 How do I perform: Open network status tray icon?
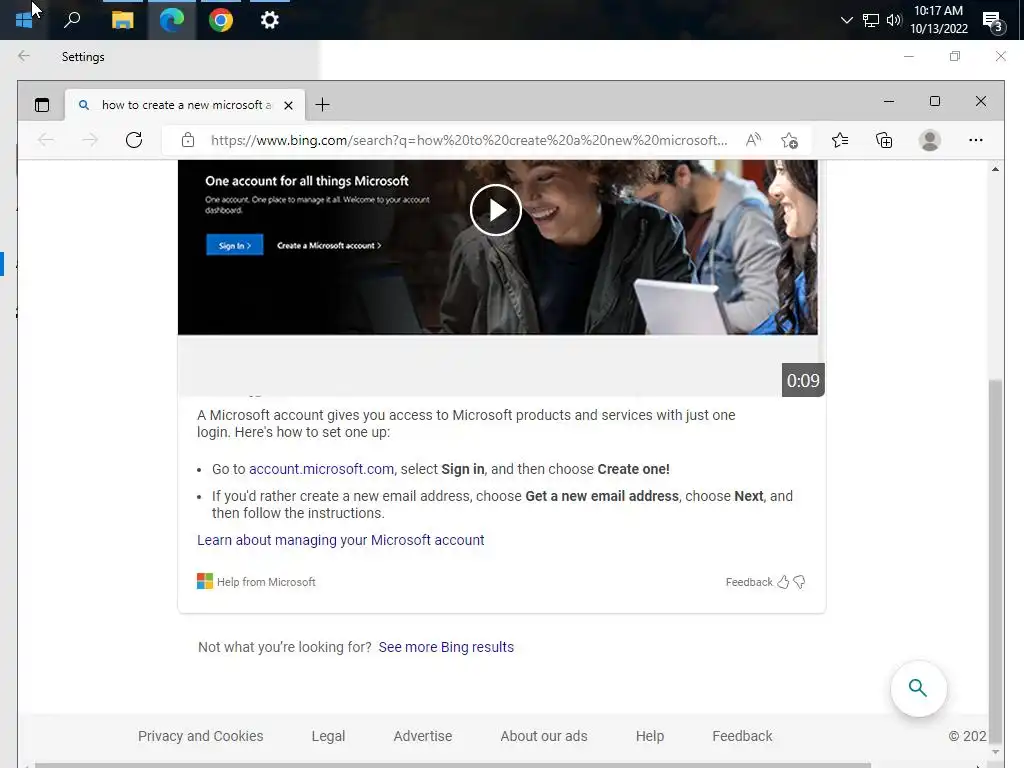click(871, 20)
